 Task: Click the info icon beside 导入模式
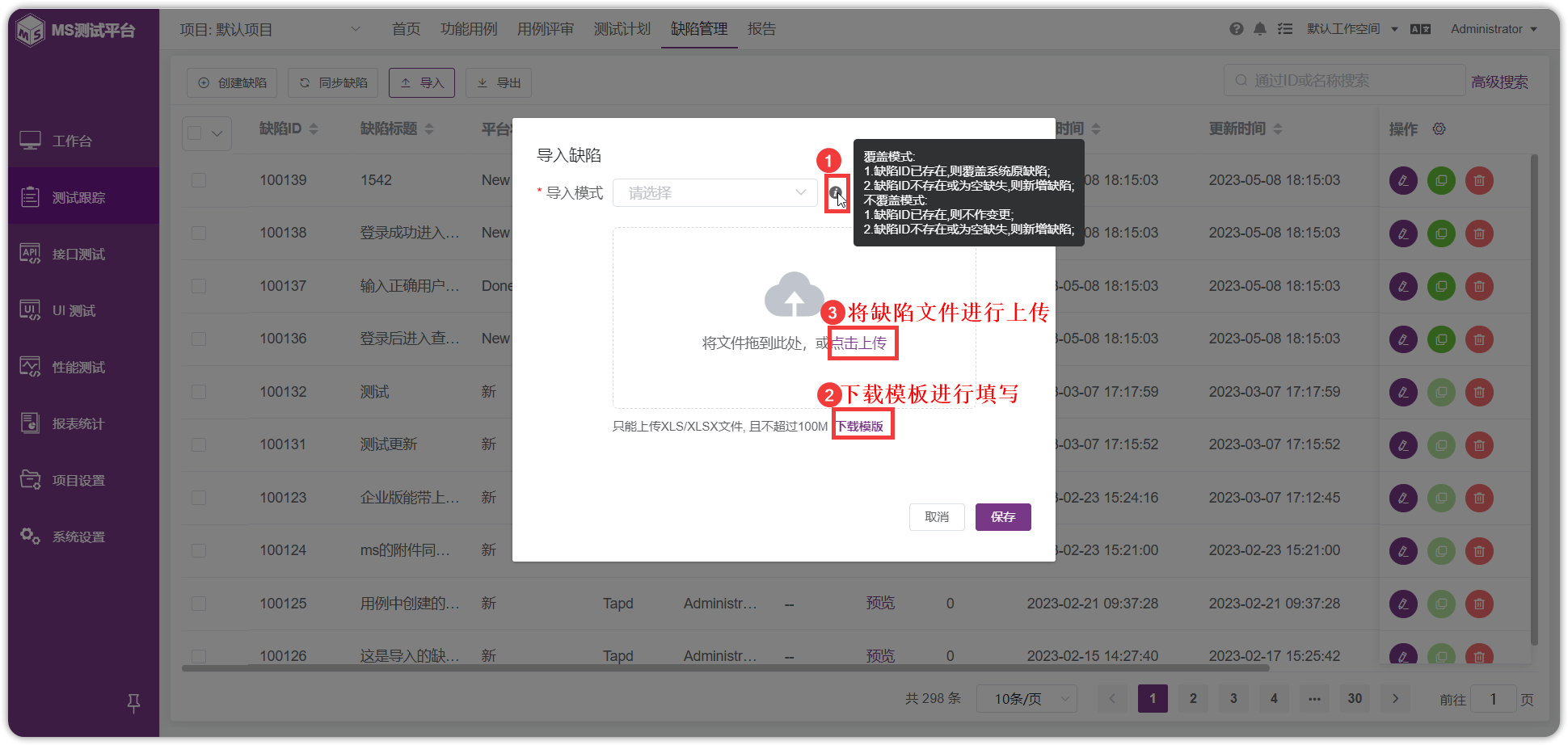[x=836, y=192]
